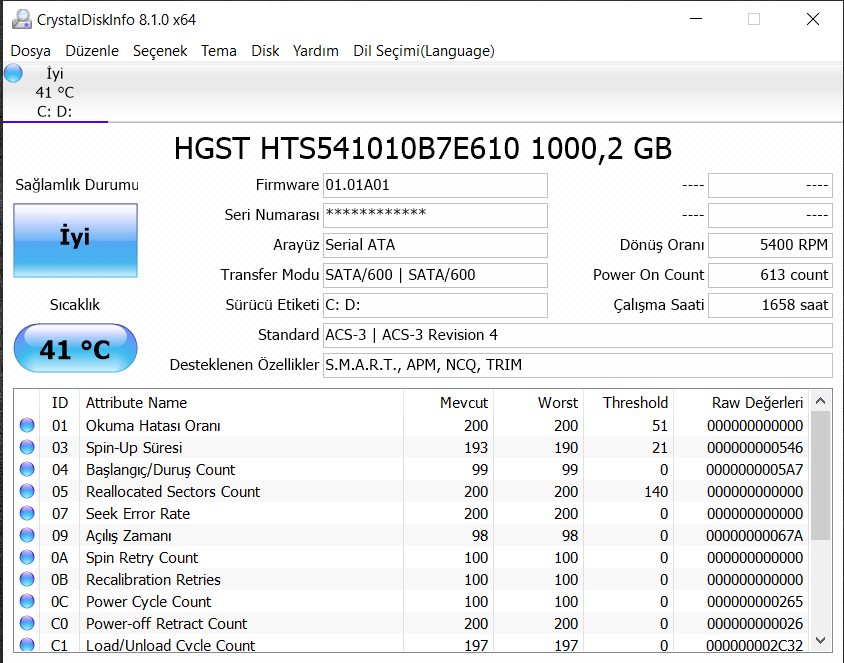Viewport: 844px width, 663px height.
Task: Open the Tema menu
Action: pos(219,51)
